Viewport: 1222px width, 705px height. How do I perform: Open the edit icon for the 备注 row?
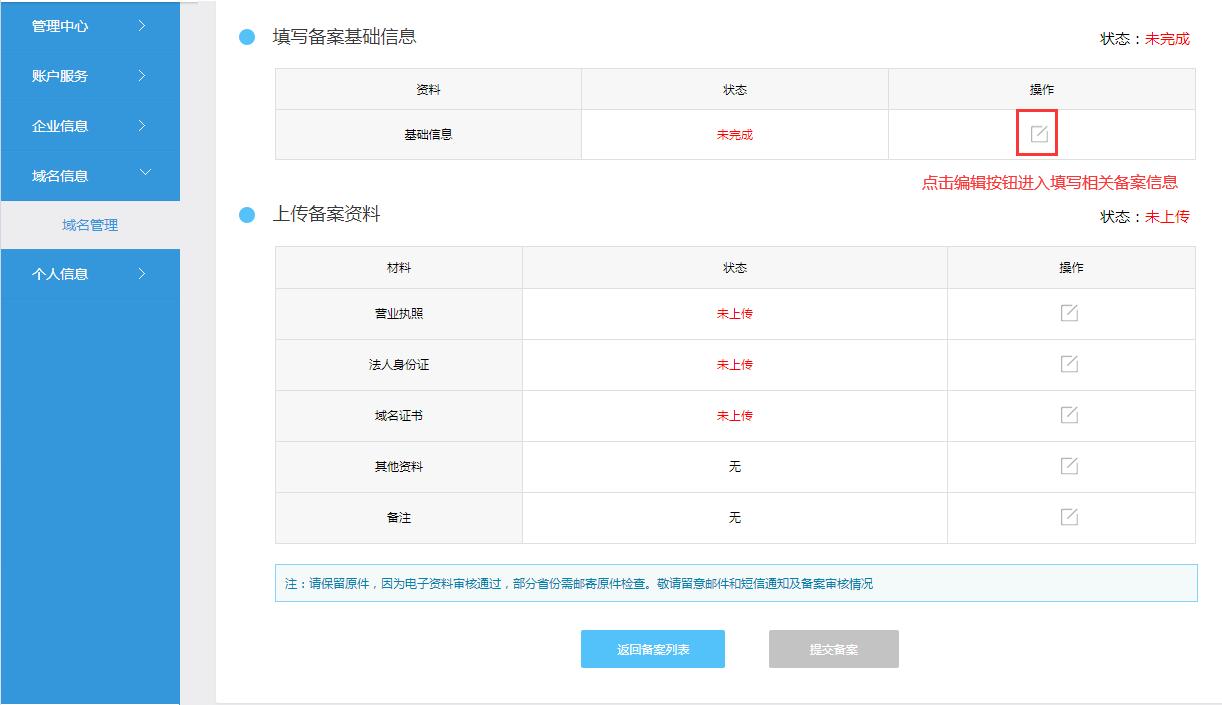(x=1071, y=517)
